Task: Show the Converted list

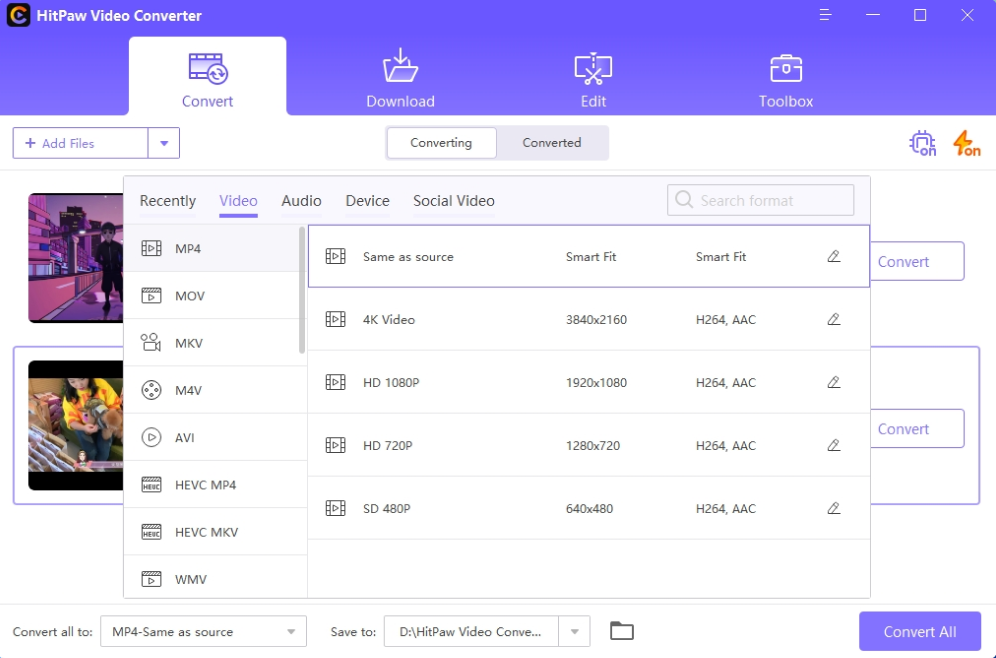Action: click(x=551, y=142)
